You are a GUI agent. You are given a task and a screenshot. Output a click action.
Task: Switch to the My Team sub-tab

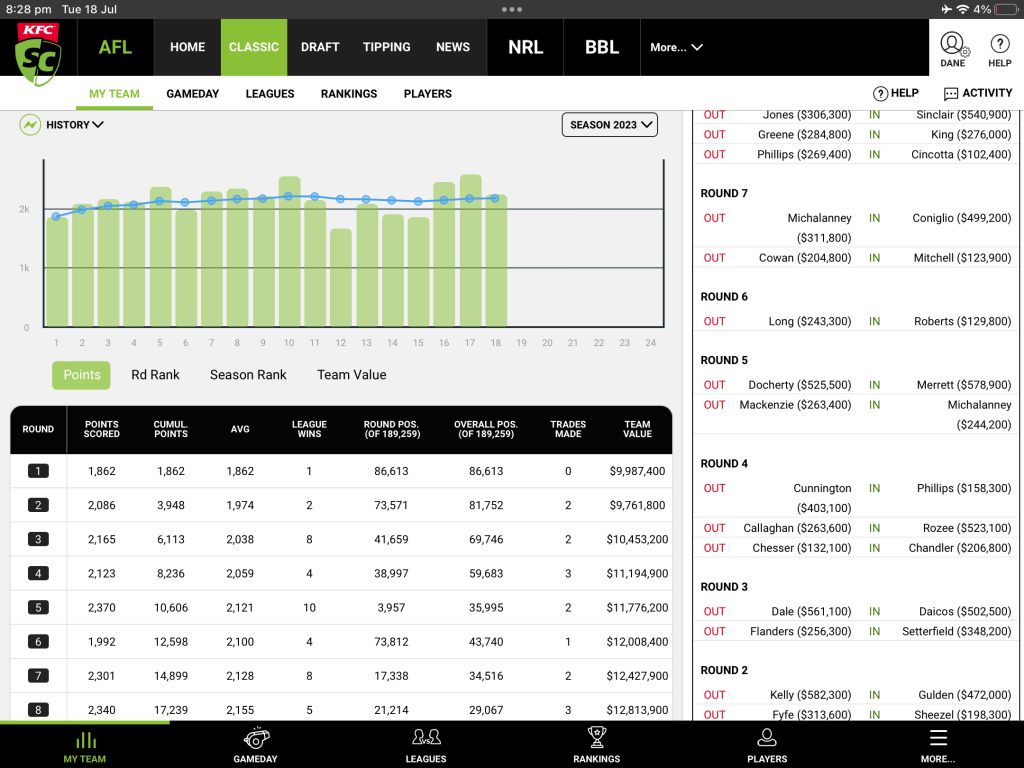pos(114,94)
